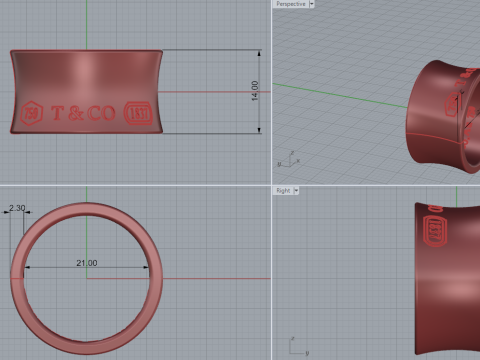Open the Right viewport title menu

point(283,191)
